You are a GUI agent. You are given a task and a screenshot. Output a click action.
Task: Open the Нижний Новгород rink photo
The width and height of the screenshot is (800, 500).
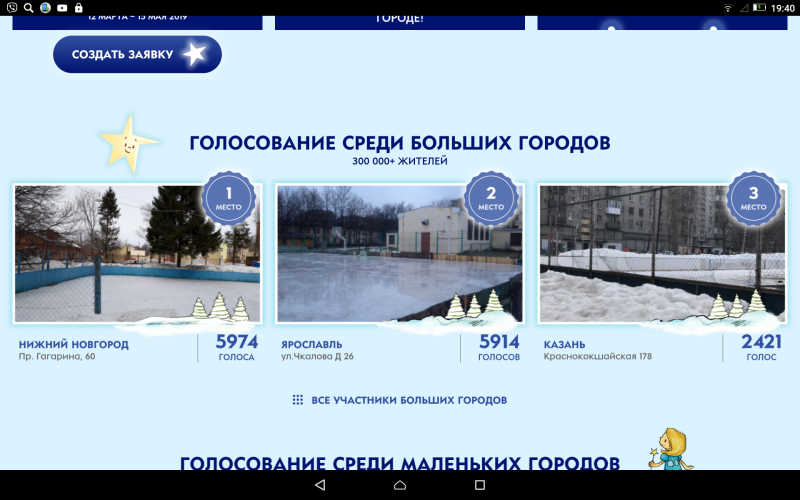click(137, 254)
